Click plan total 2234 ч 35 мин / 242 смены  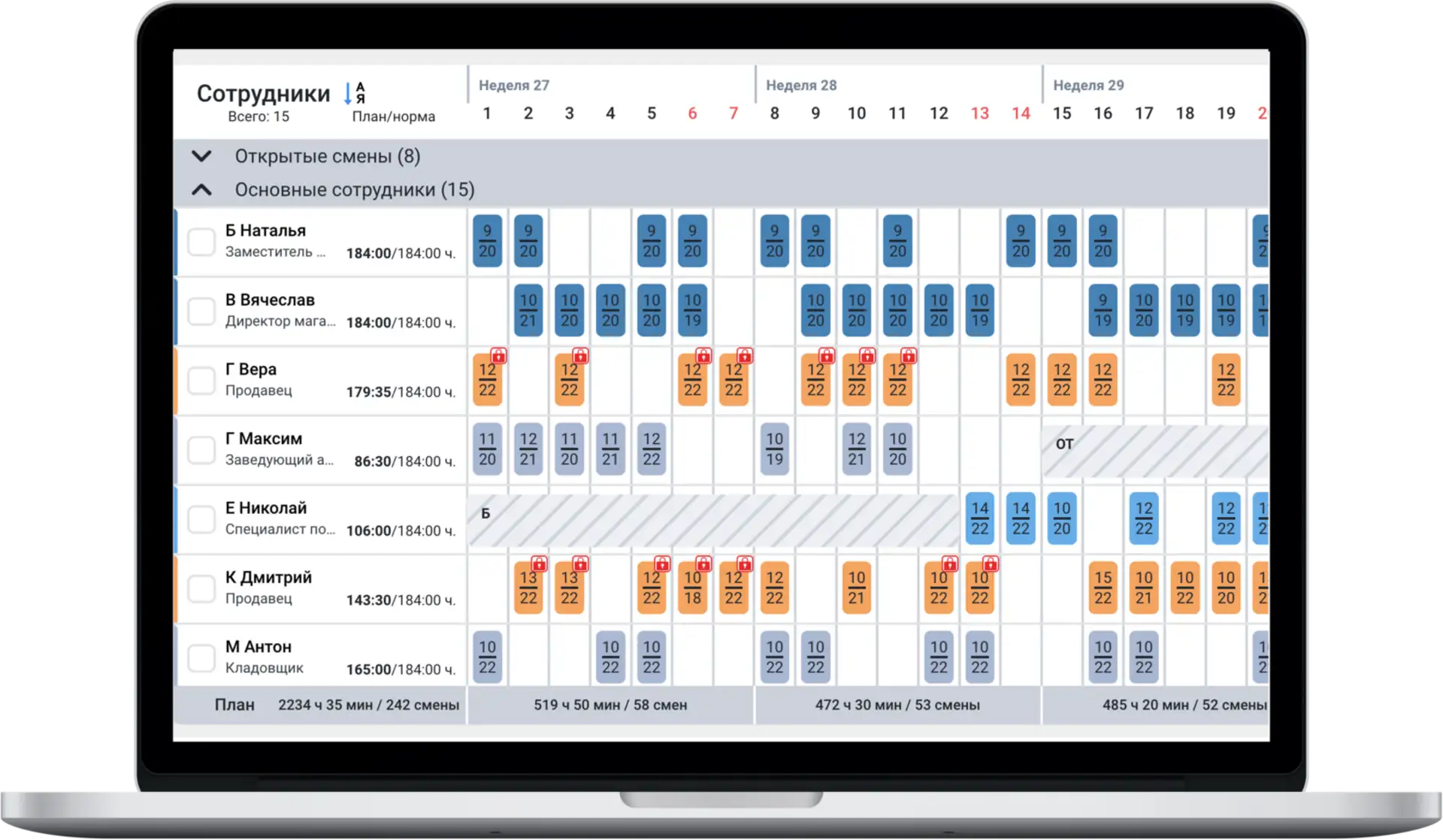click(x=368, y=706)
